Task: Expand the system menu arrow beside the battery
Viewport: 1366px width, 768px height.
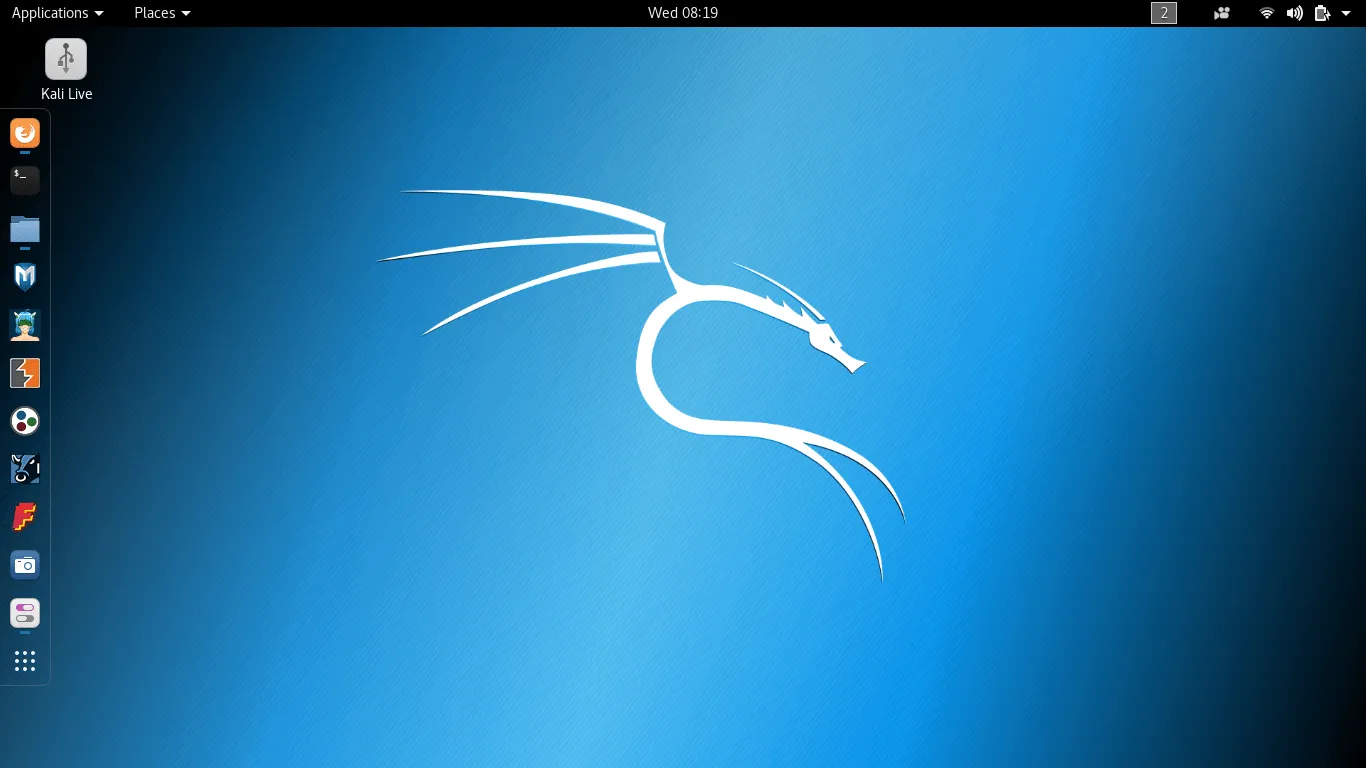Action: 1346,13
